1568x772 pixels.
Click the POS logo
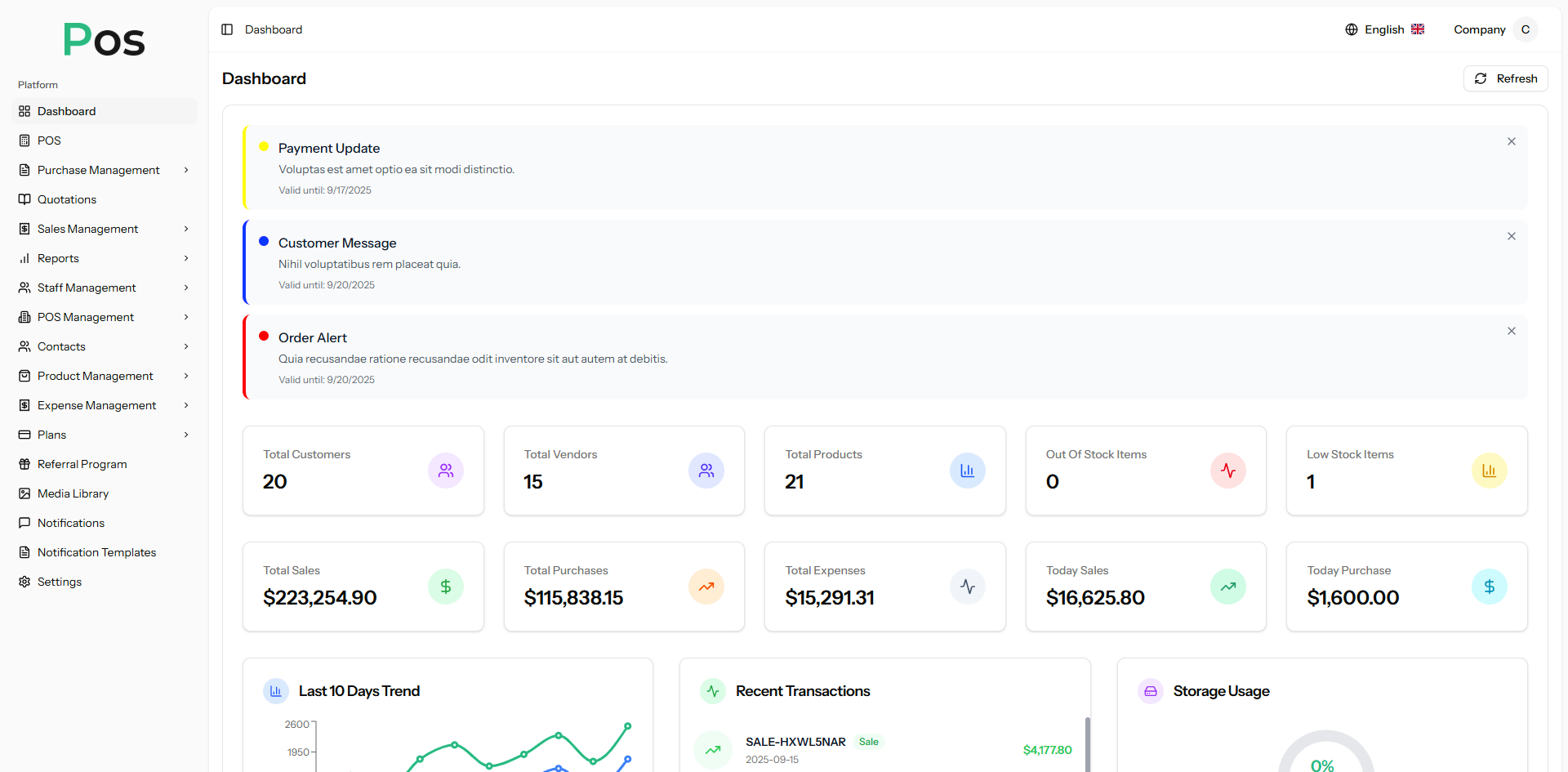104,39
